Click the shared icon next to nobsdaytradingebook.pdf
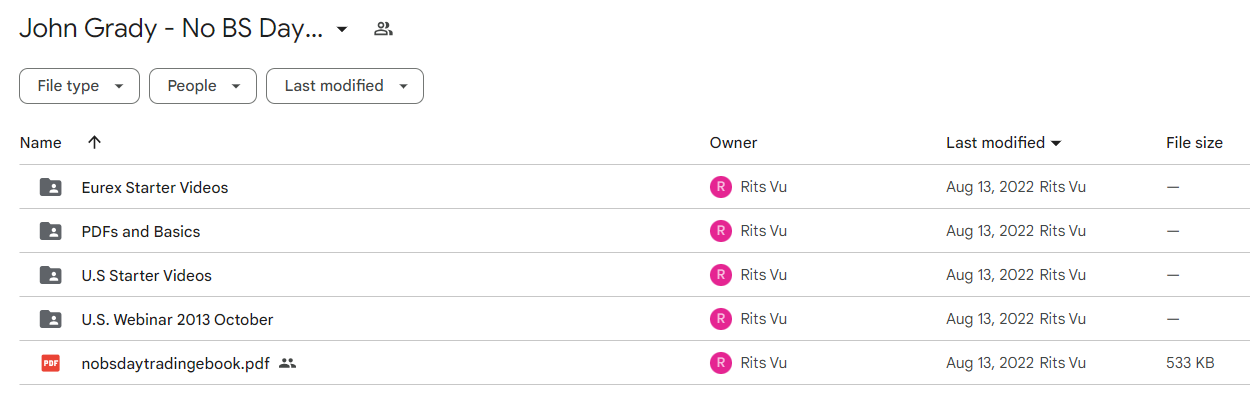1250x418 pixels. pyautogui.click(x=288, y=363)
